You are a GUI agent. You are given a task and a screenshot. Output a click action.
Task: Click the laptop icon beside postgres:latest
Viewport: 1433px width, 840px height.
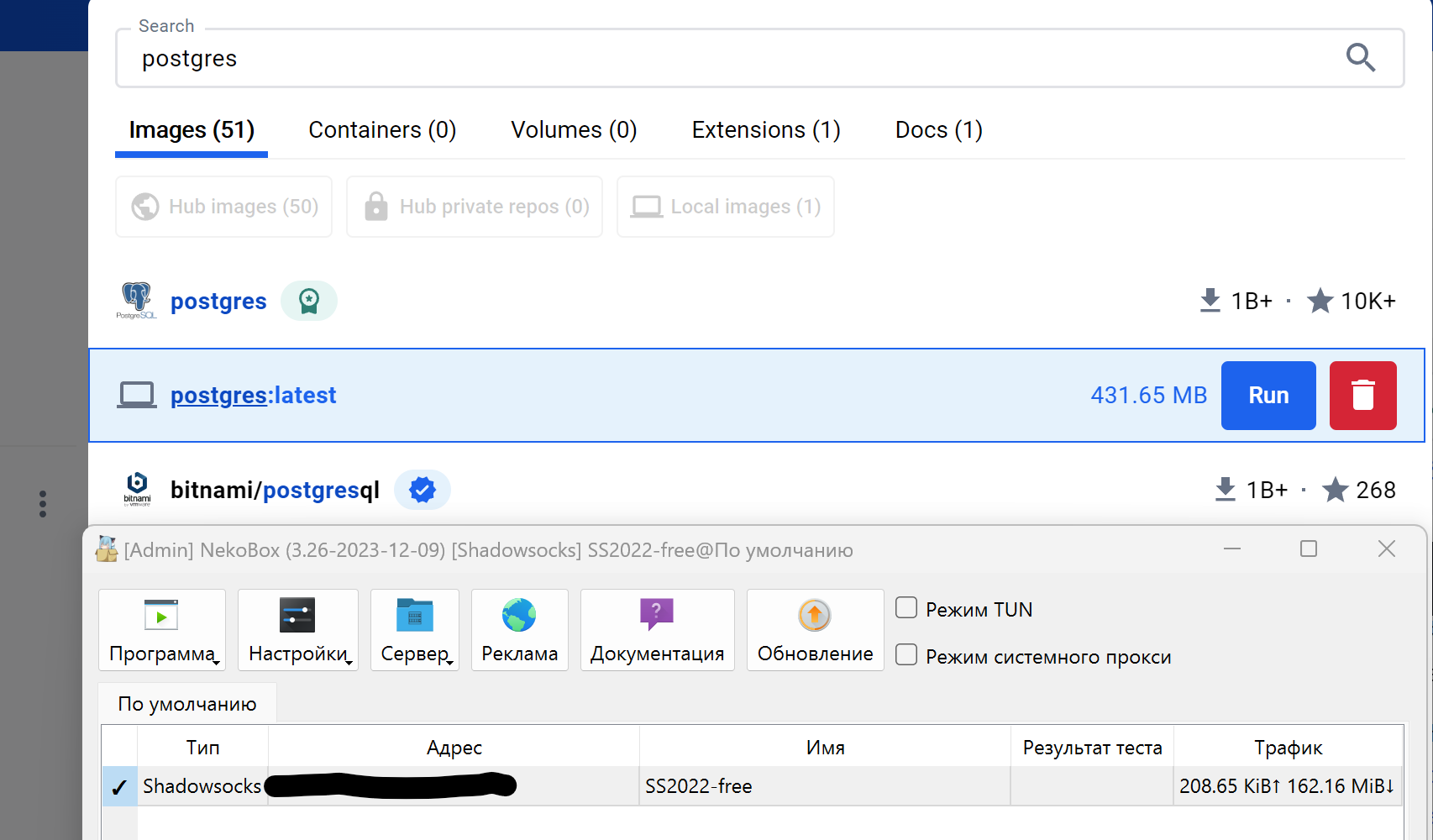click(136, 395)
